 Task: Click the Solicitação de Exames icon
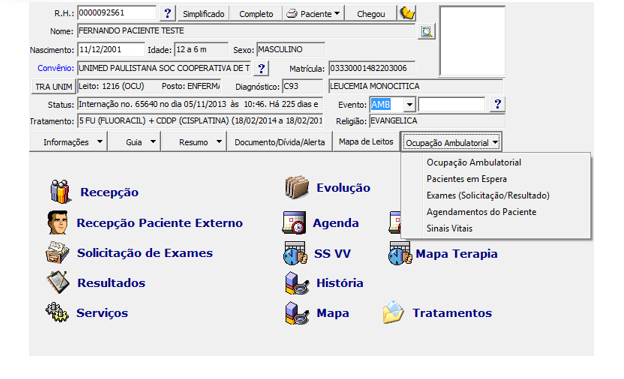point(58,252)
